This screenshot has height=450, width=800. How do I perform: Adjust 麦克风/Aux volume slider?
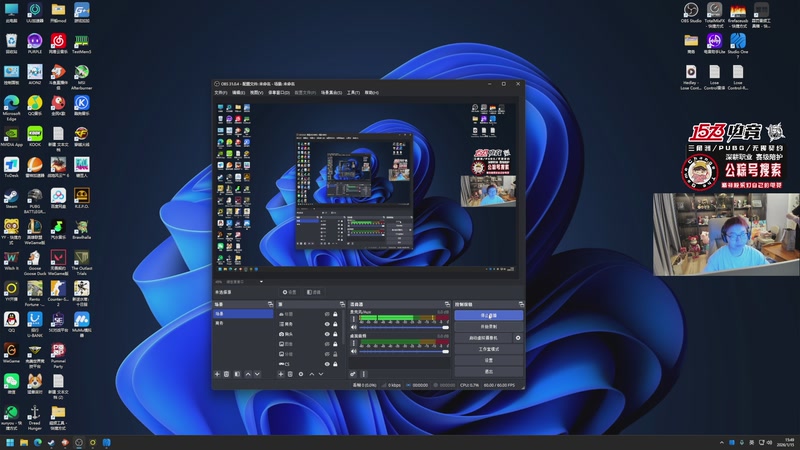tap(404, 327)
